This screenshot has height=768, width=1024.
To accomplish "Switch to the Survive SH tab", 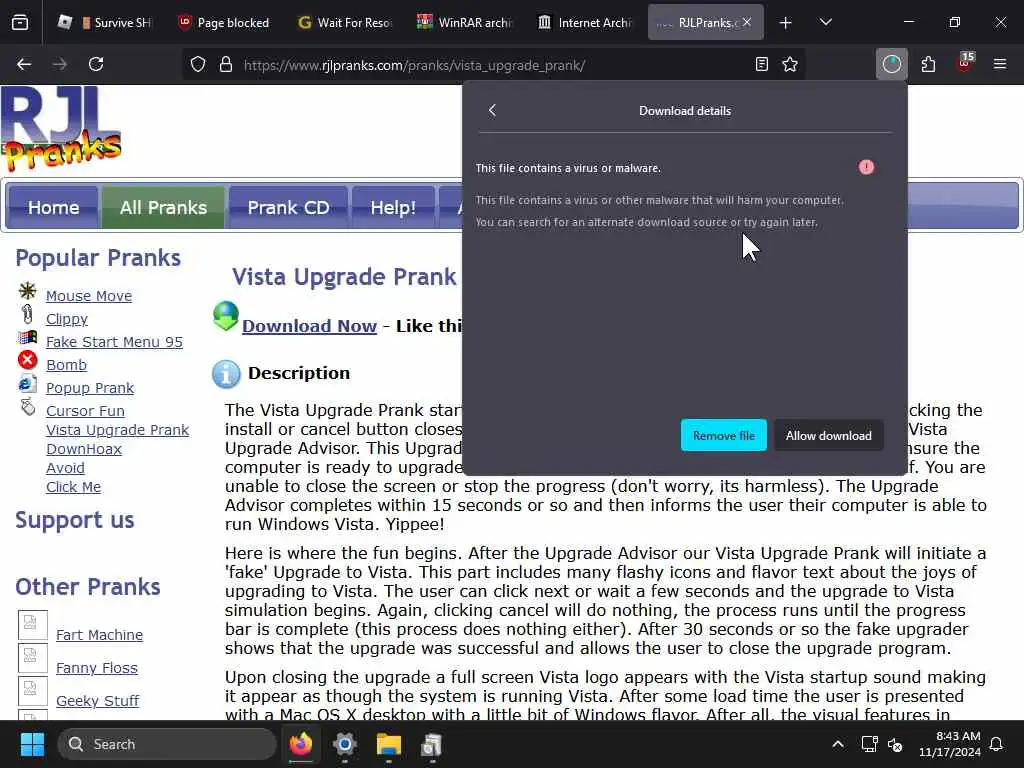I will [x=104, y=23].
